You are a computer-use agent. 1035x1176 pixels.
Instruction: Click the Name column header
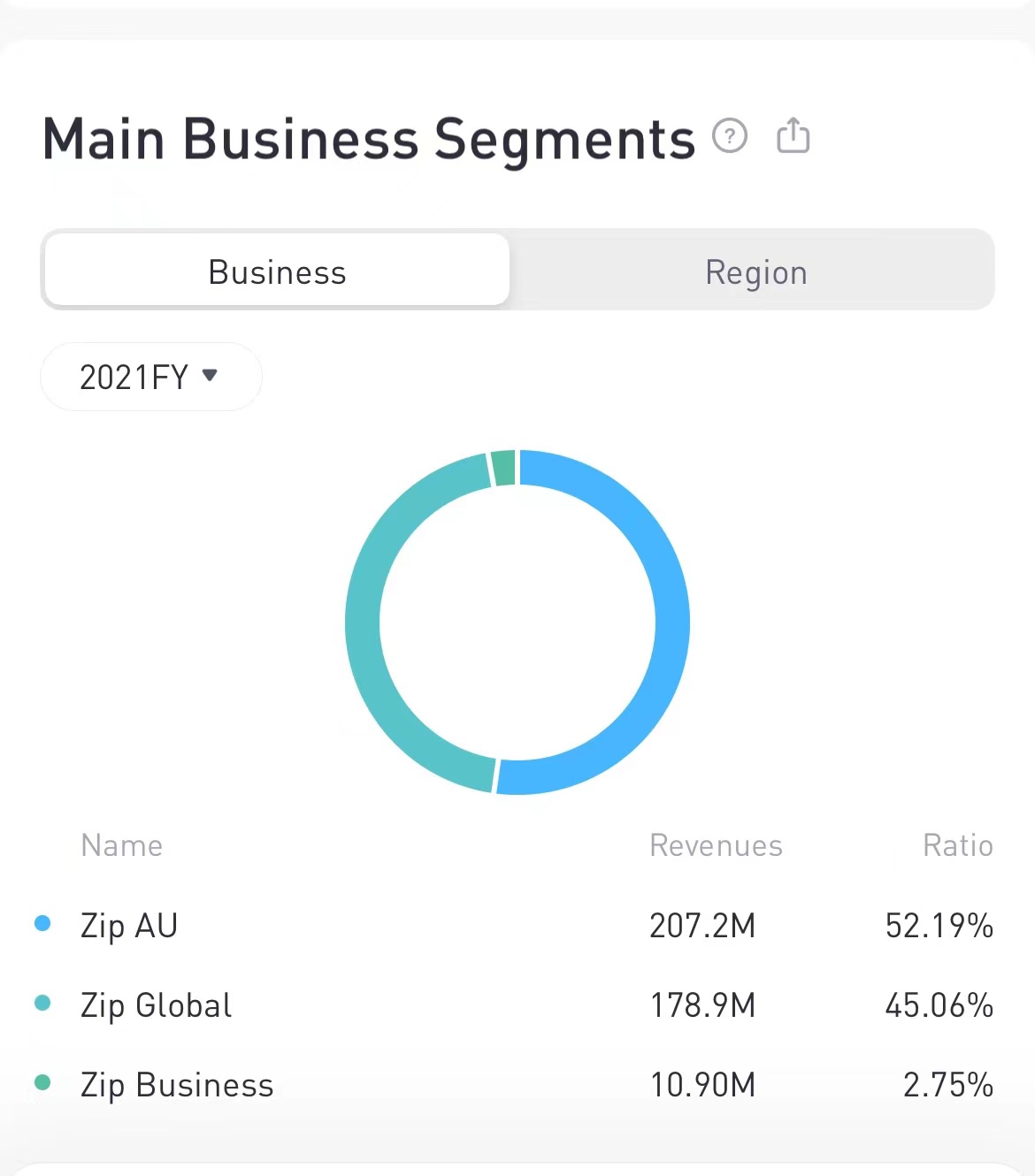pos(122,845)
